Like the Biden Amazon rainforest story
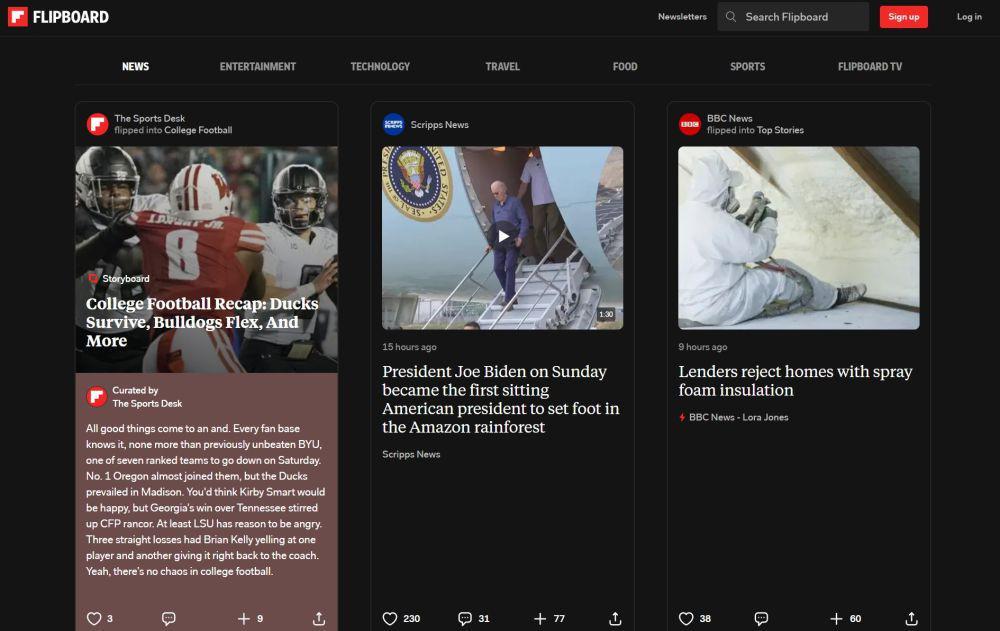Image resolution: width=1000 pixels, height=631 pixels. tap(390, 618)
